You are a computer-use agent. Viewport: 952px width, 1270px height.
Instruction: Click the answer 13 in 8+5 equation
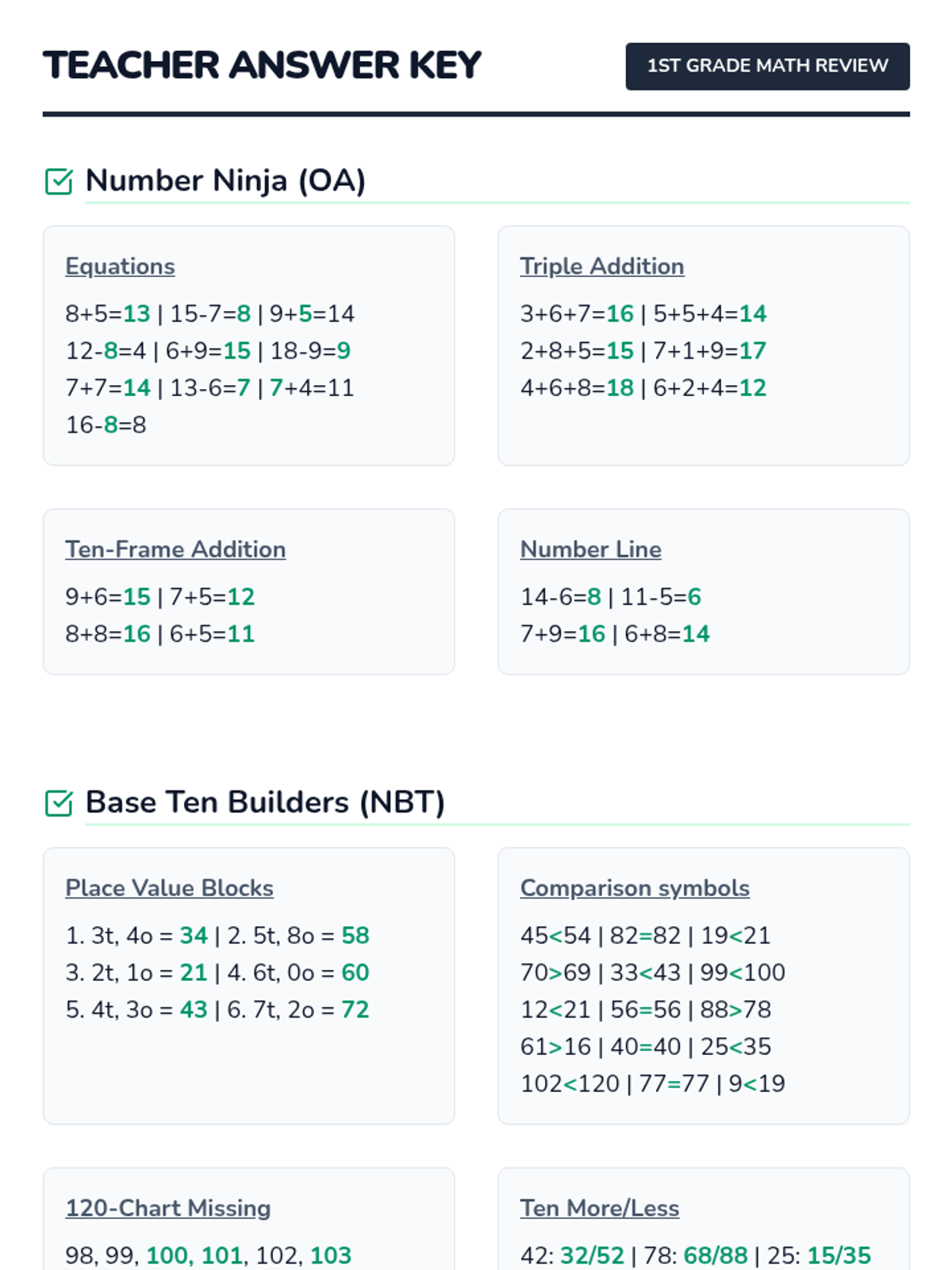pos(136,314)
